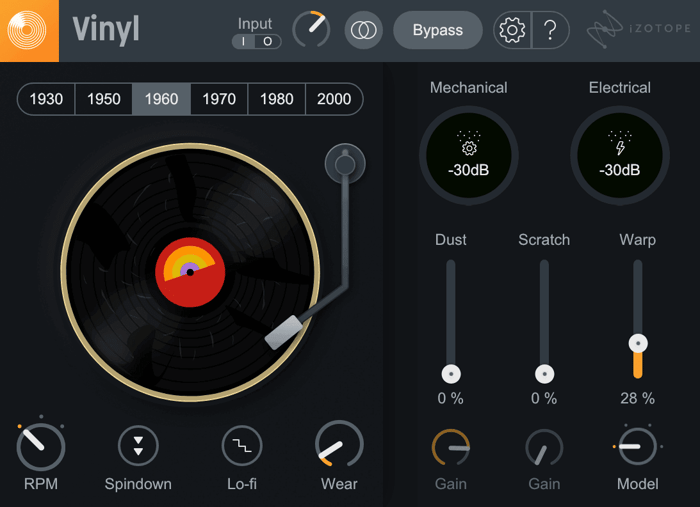Click the RPM selector knob
Image resolution: width=700 pixels, height=507 pixels.
41,446
